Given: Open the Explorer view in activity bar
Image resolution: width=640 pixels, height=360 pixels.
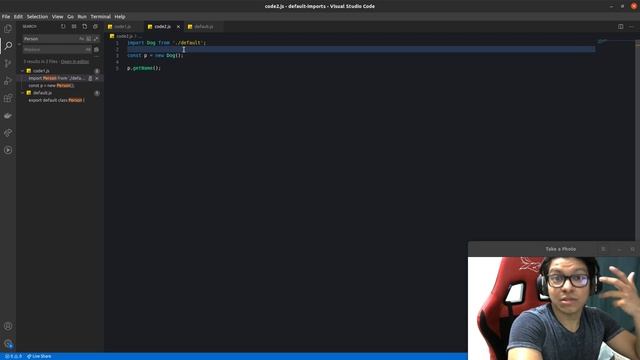Looking at the screenshot, I should point(8,29).
